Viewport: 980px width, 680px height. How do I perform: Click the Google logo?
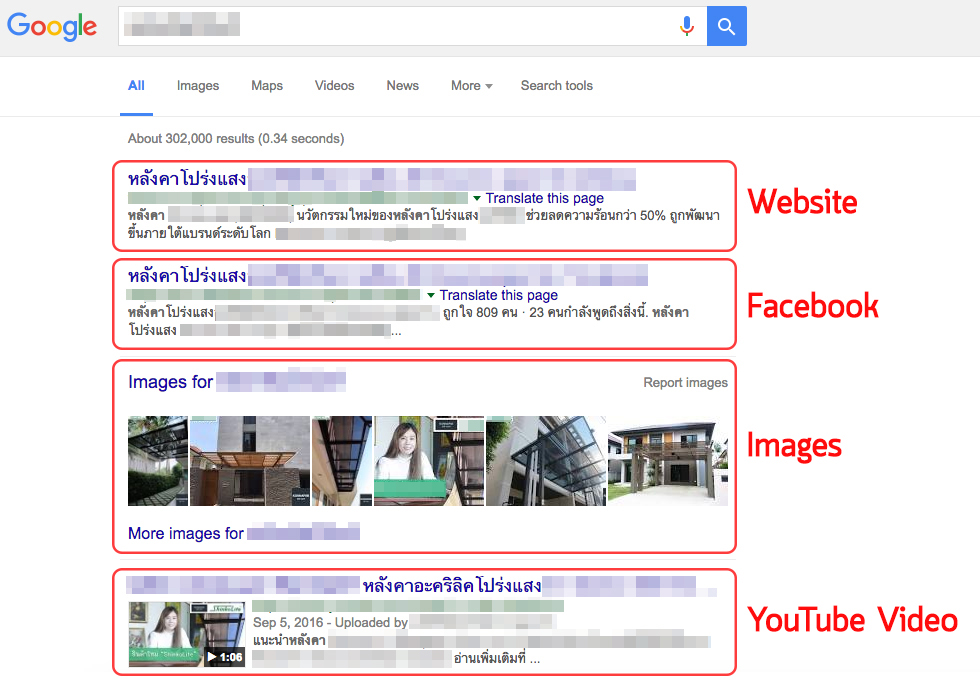52,26
